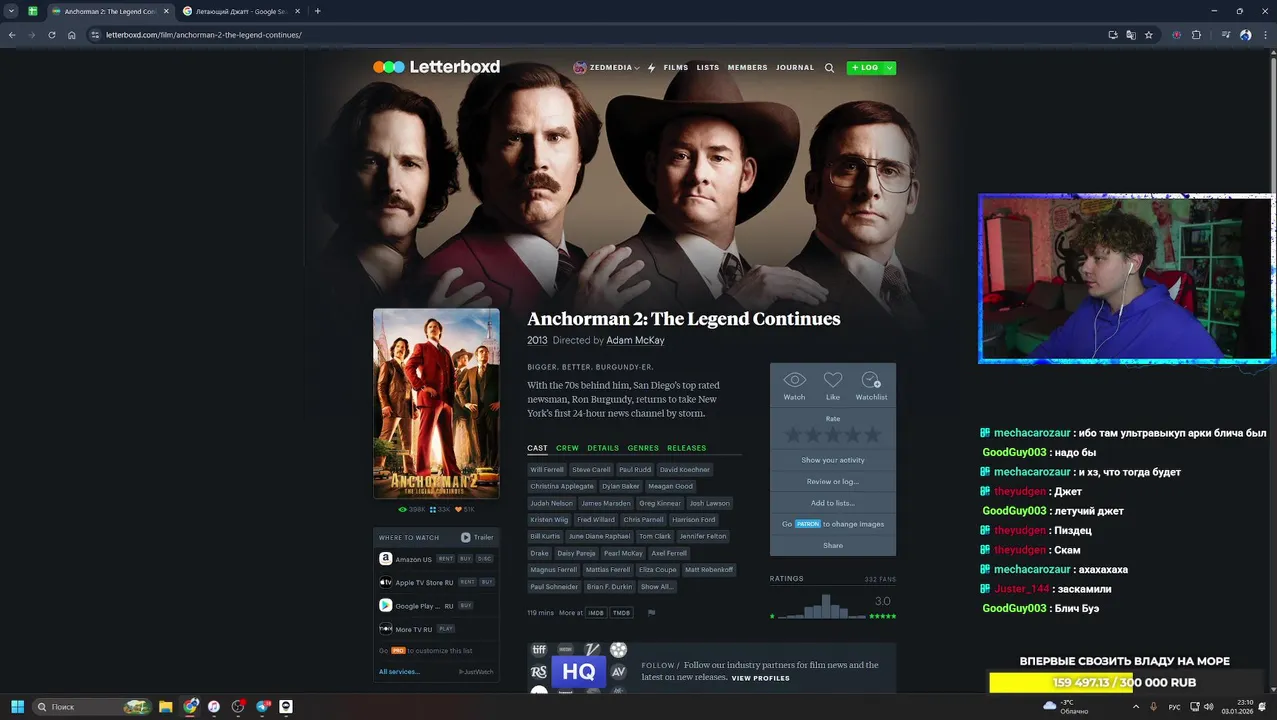Open the TMDB link
Viewport: 1277px width, 720px height.
(621, 613)
